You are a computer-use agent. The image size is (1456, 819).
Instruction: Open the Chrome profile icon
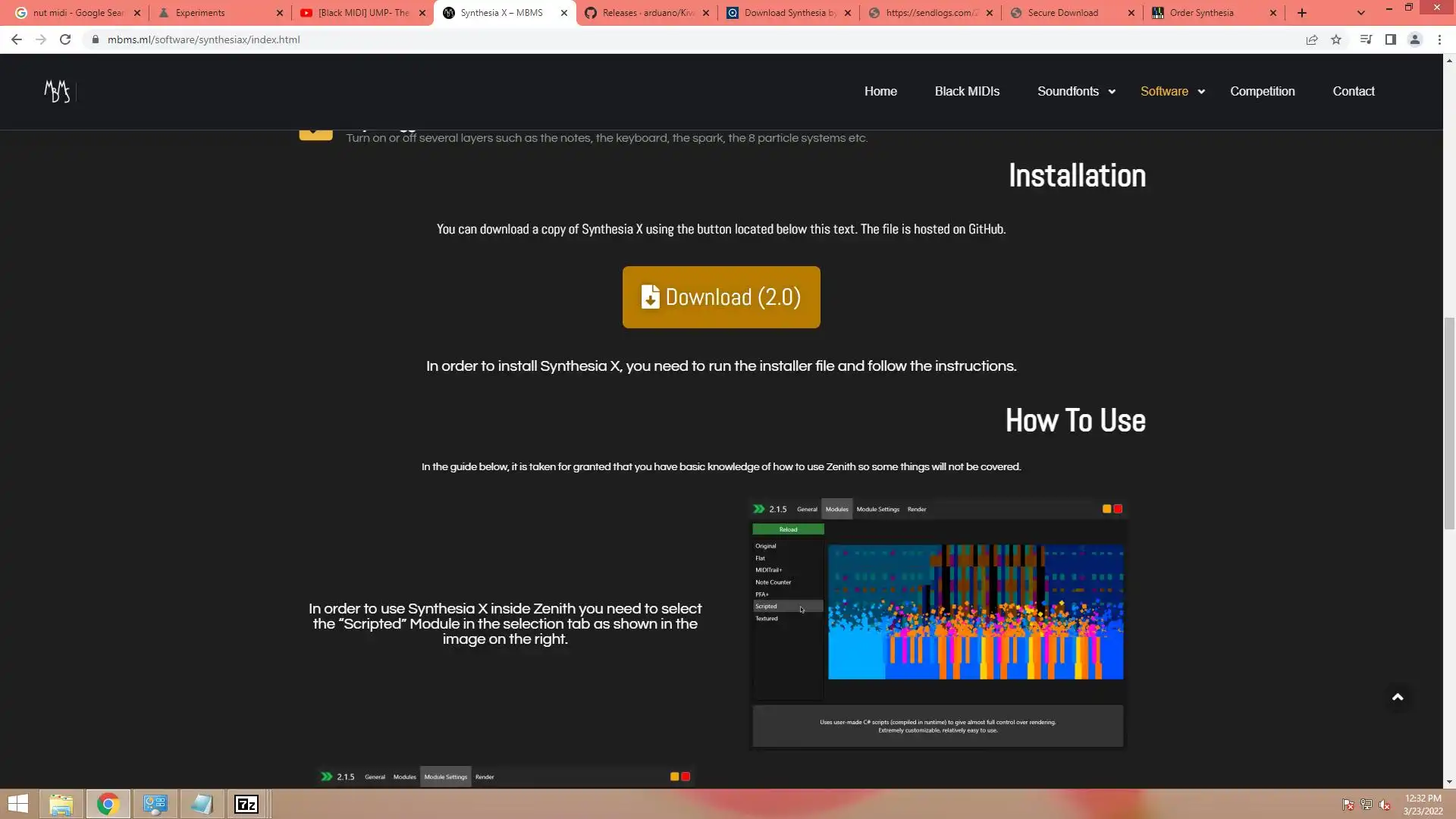click(x=1414, y=39)
